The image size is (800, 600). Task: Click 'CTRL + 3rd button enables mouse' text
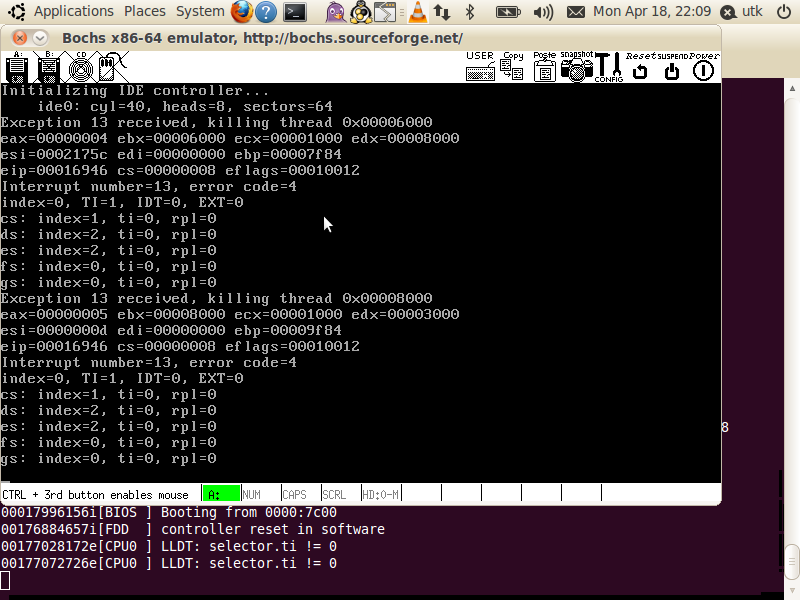[x=95, y=495]
